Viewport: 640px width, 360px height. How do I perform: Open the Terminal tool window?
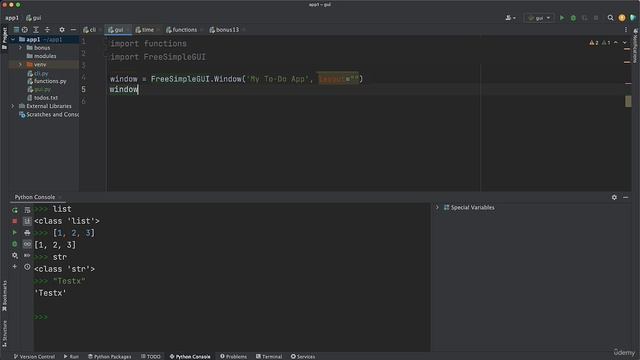coord(269,357)
